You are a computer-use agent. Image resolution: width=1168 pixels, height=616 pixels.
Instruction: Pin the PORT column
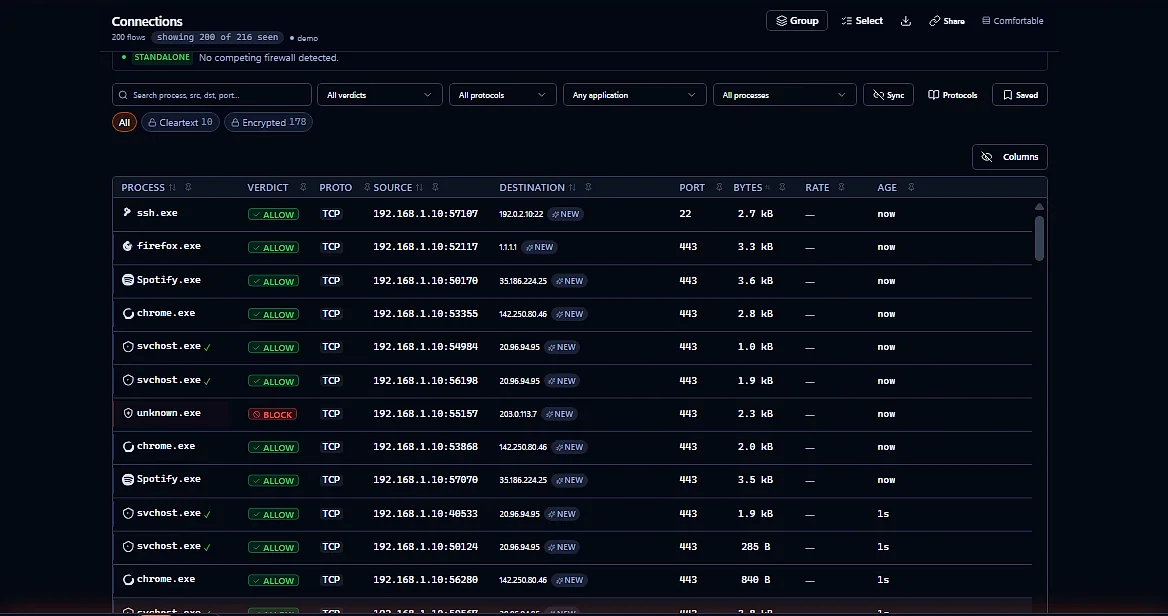(719, 188)
